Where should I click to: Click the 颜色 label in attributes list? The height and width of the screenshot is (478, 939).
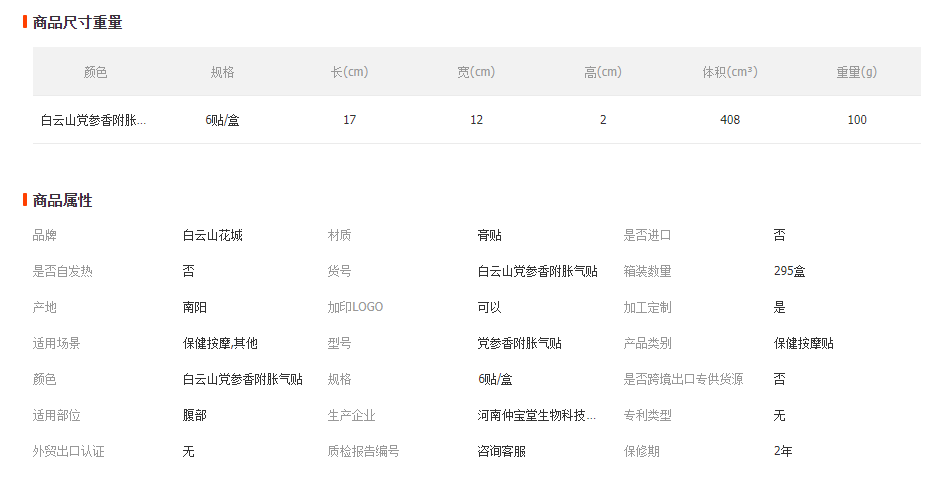[x=44, y=379]
